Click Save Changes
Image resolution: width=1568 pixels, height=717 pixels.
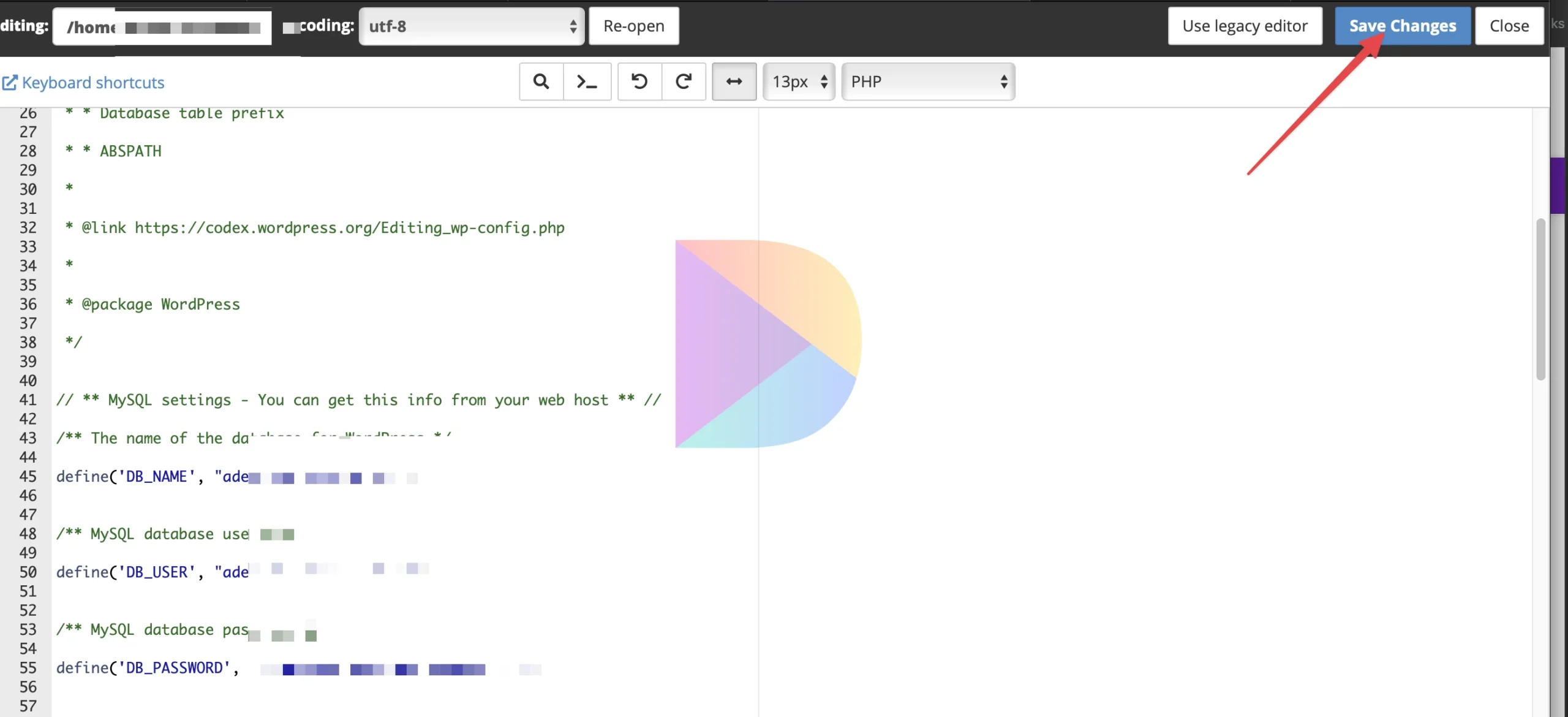tap(1403, 26)
